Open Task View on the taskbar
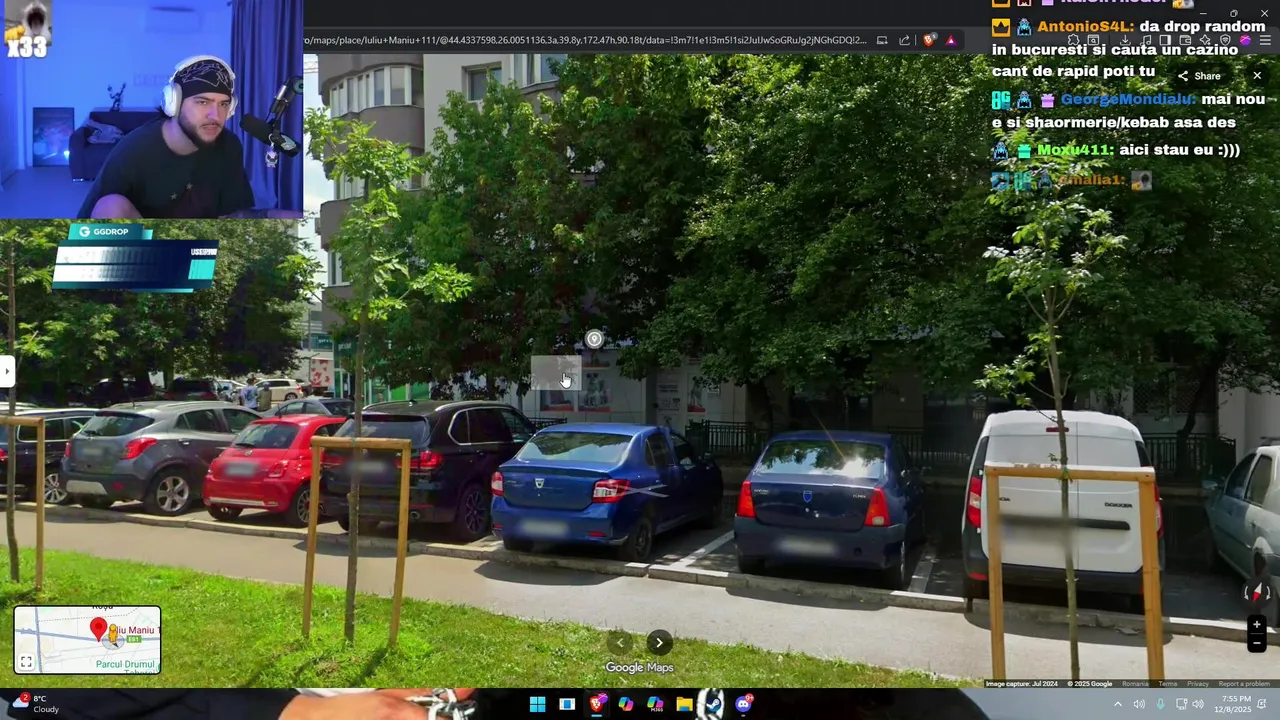The image size is (1280, 720). coord(567,704)
